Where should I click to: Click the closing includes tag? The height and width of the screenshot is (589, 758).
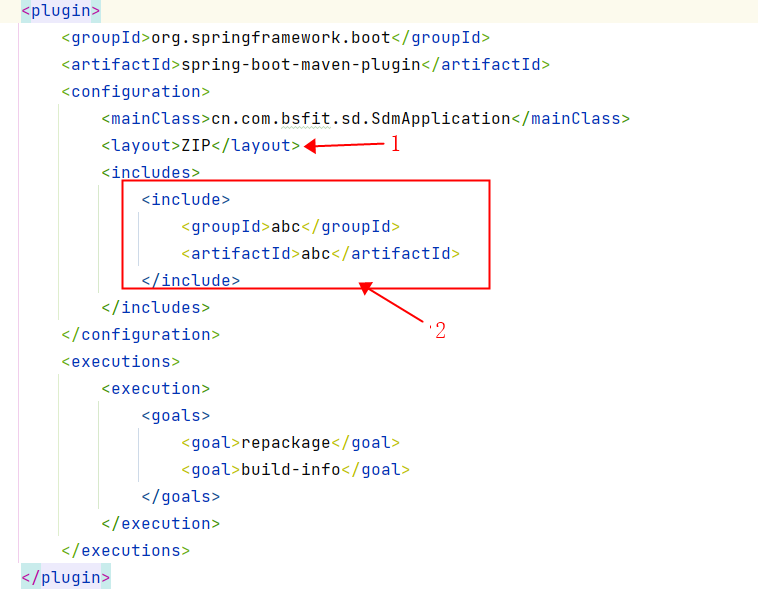coord(156,308)
